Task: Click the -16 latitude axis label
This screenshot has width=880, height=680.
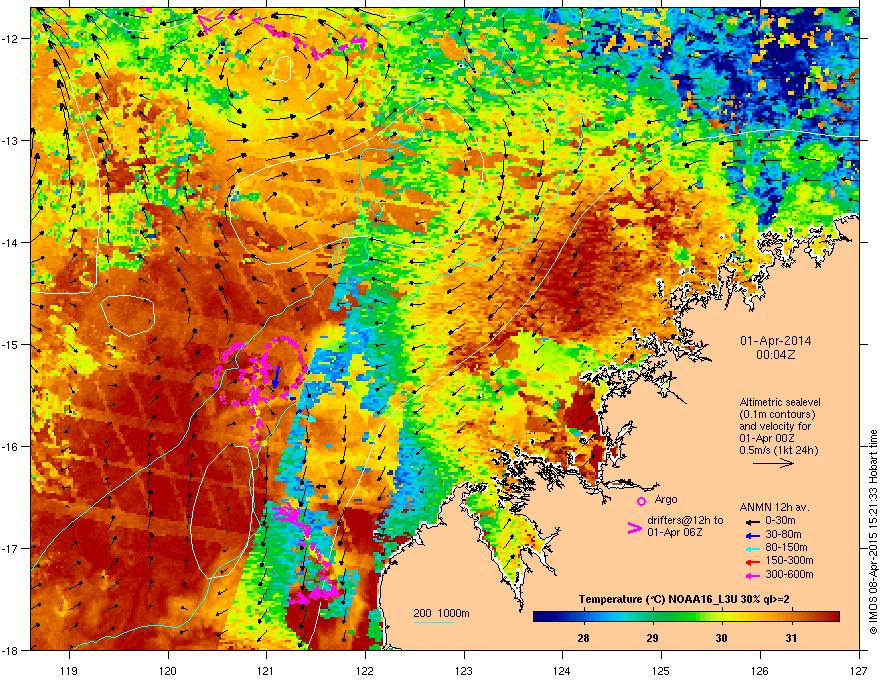Action: [10, 447]
